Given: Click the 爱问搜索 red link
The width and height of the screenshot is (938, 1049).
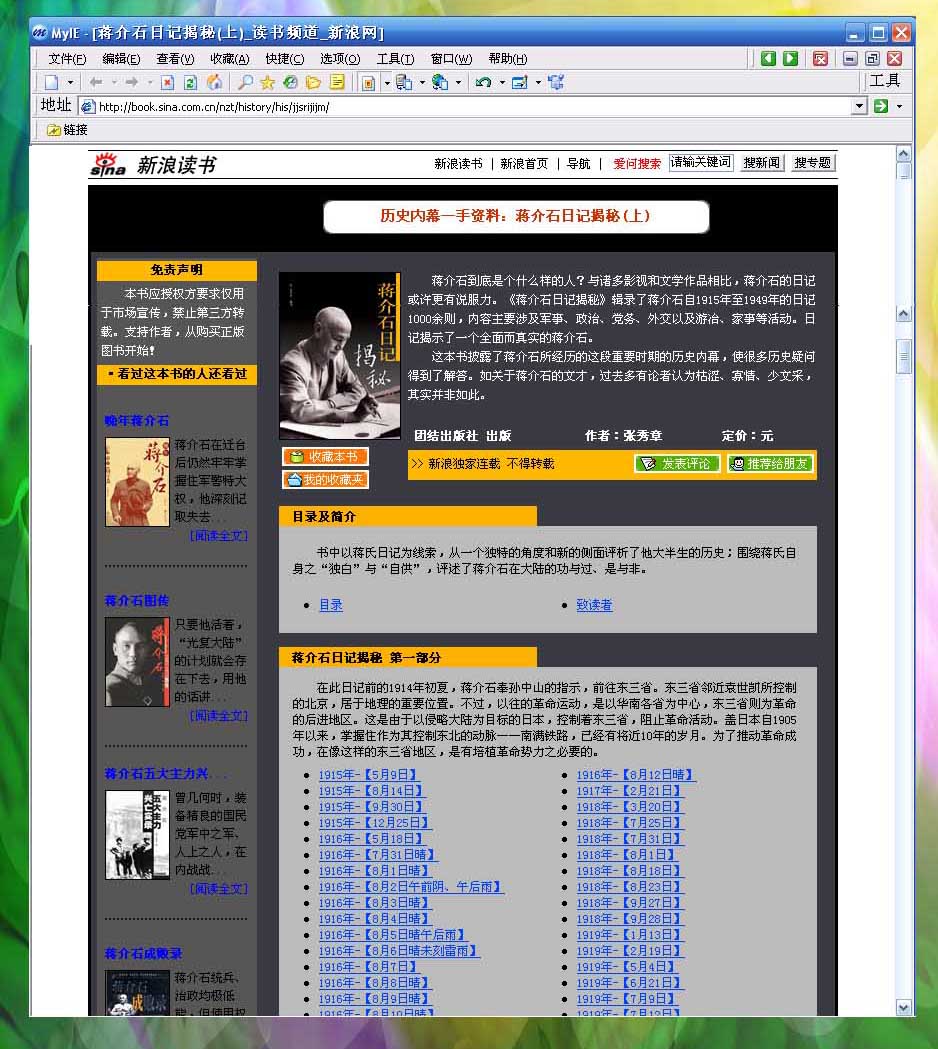Looking at the screenshot, I should (637, 164).
